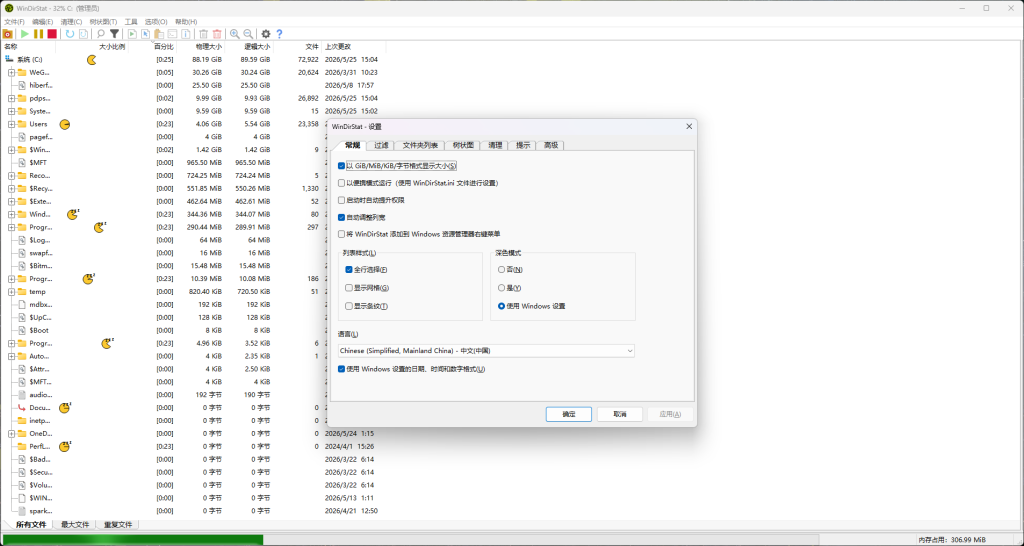The image size is (1024, 546).
Task: Sort by 物理大小 column header
Action: 209,47
